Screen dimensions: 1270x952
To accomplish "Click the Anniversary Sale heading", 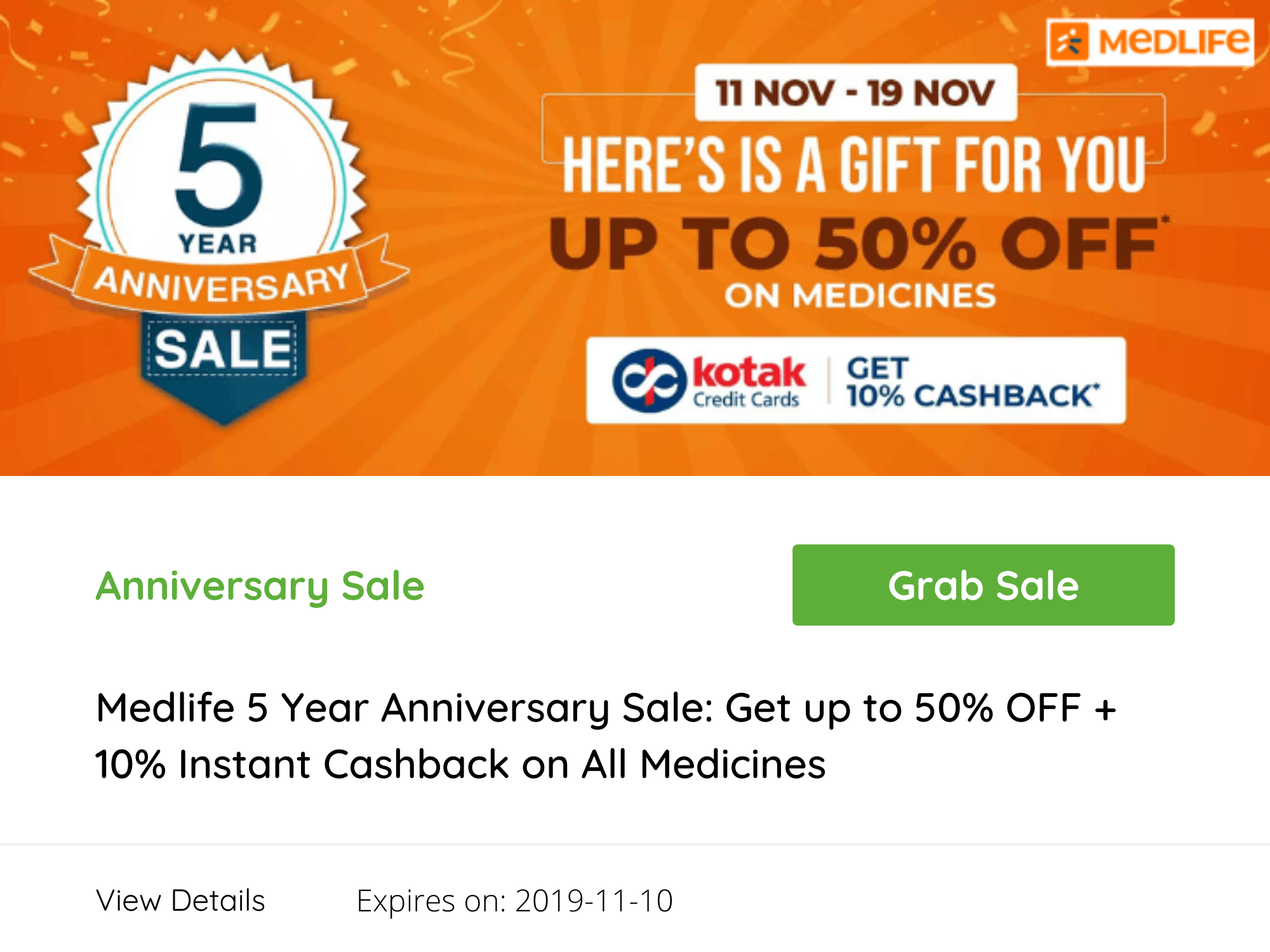I will point(260,586).
